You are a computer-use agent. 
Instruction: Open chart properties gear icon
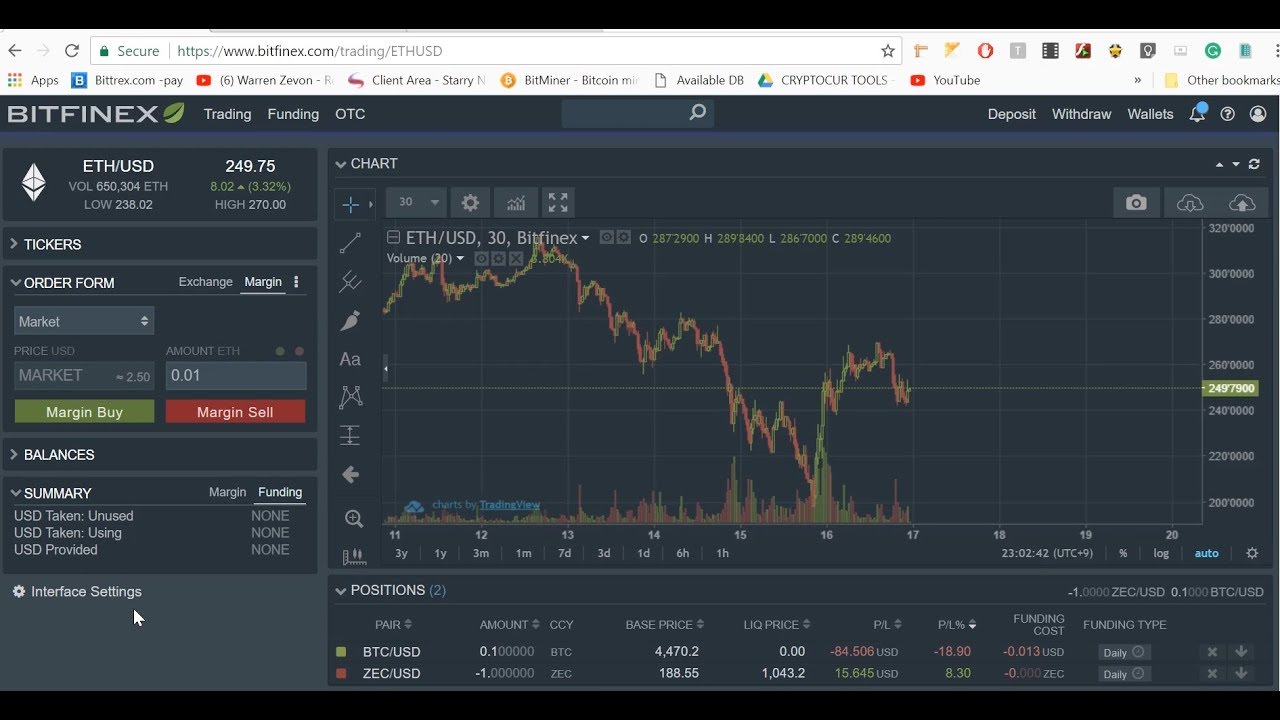coord(470,202)
